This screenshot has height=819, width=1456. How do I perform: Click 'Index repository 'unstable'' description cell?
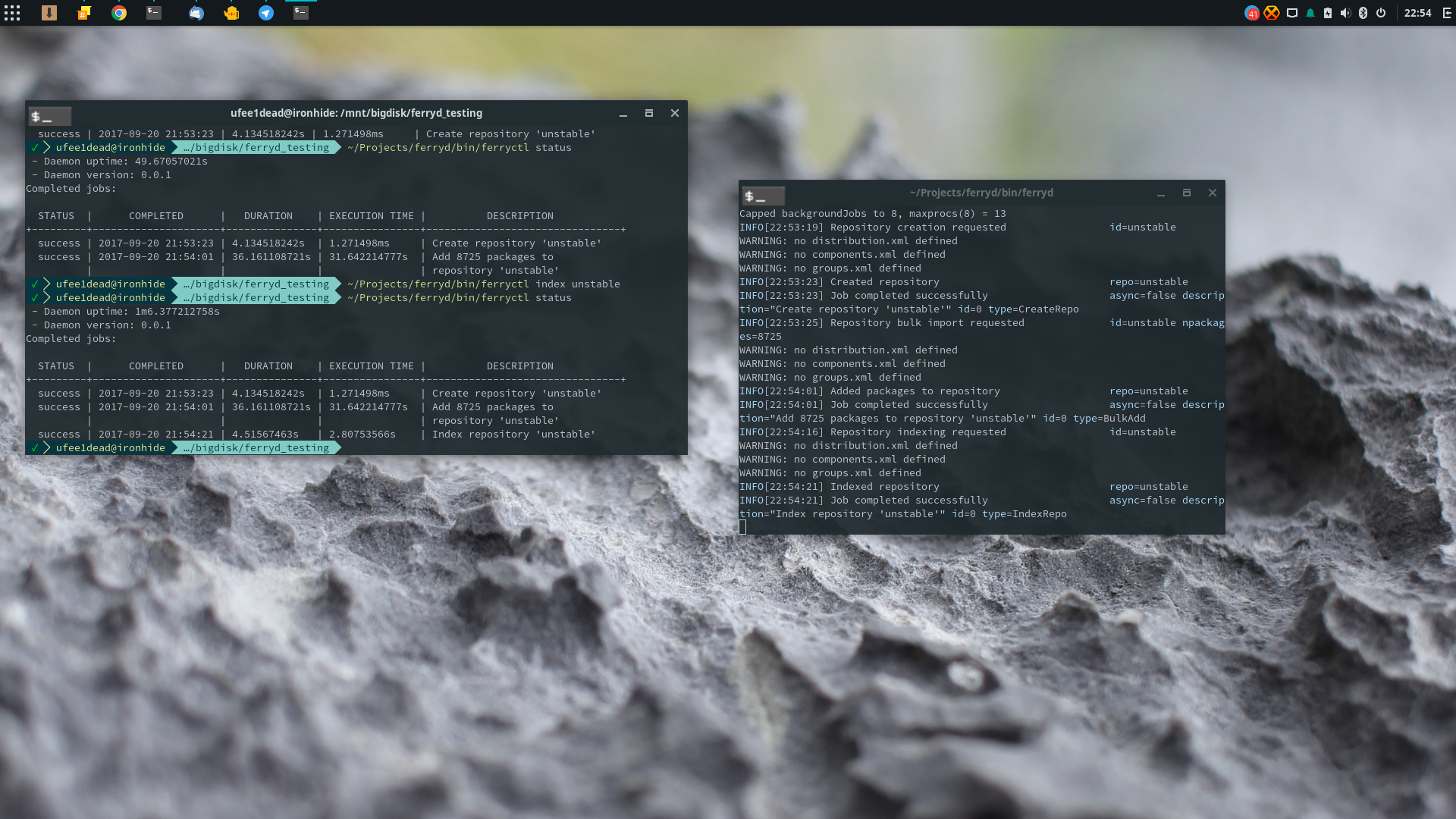tap(514, 435)
